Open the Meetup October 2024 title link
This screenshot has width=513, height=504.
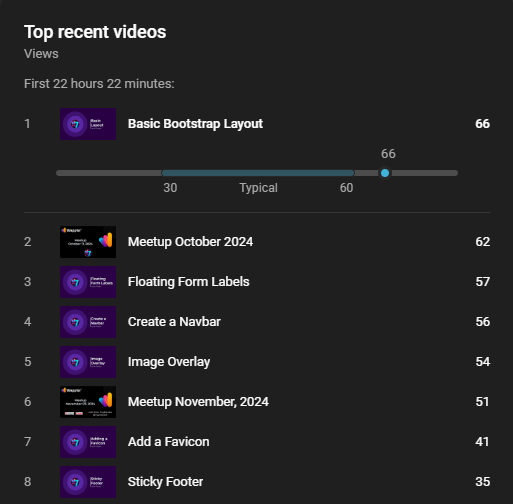[190, 242]
